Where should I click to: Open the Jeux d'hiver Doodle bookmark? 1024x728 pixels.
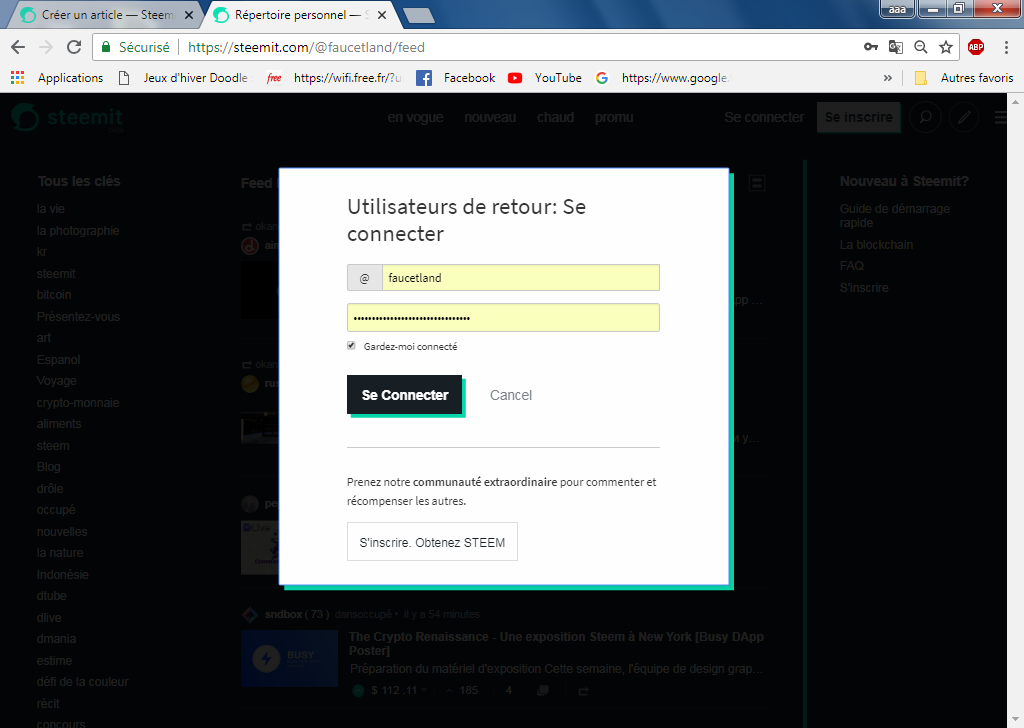[185, 78]
